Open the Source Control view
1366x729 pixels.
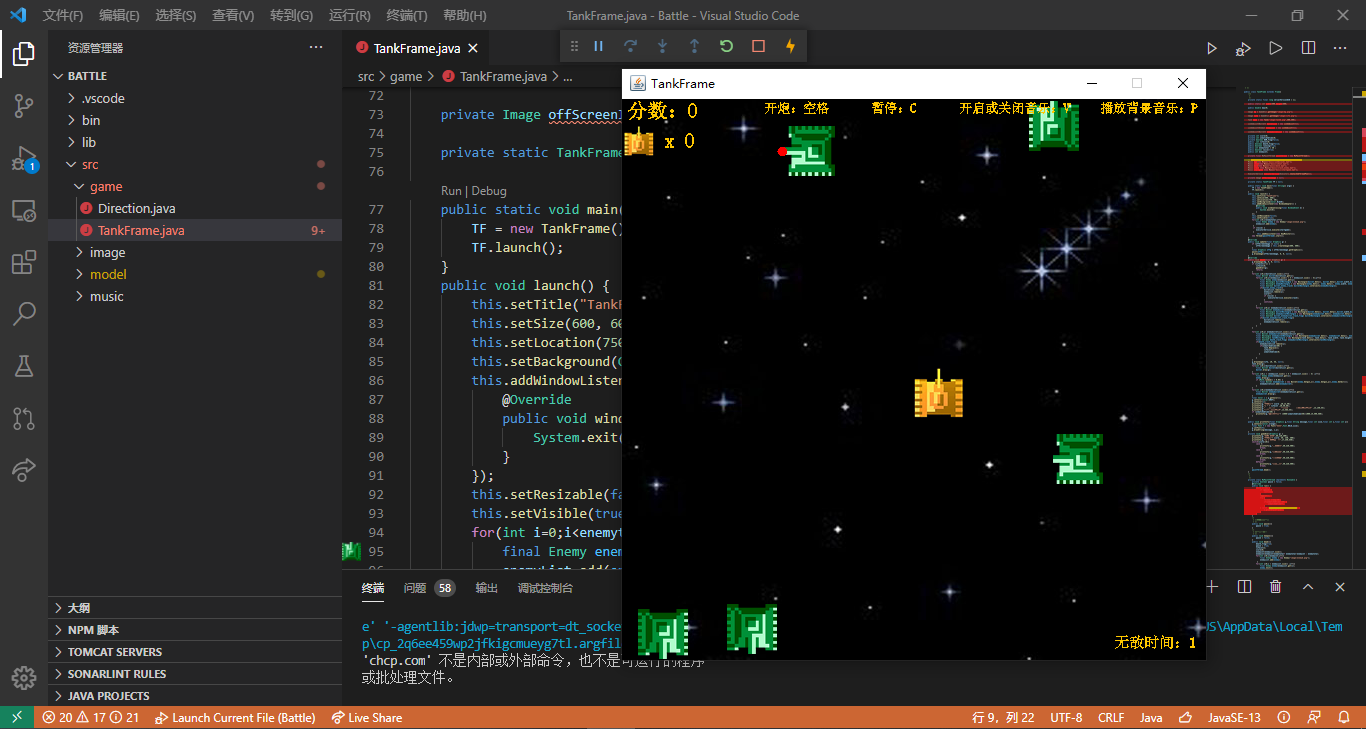click(24, 106)
